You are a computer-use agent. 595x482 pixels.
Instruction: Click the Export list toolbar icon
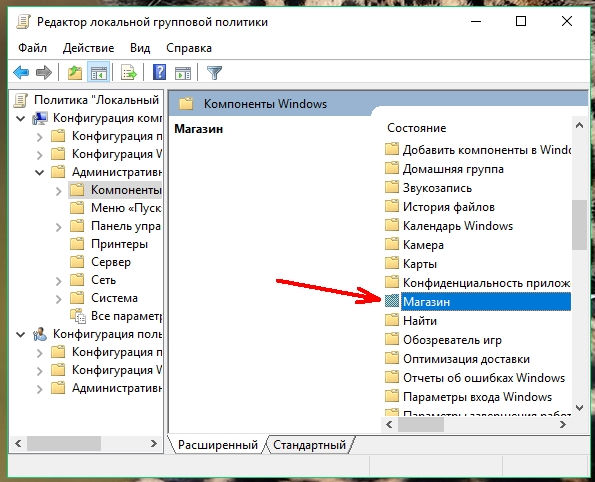coord(129,72)
